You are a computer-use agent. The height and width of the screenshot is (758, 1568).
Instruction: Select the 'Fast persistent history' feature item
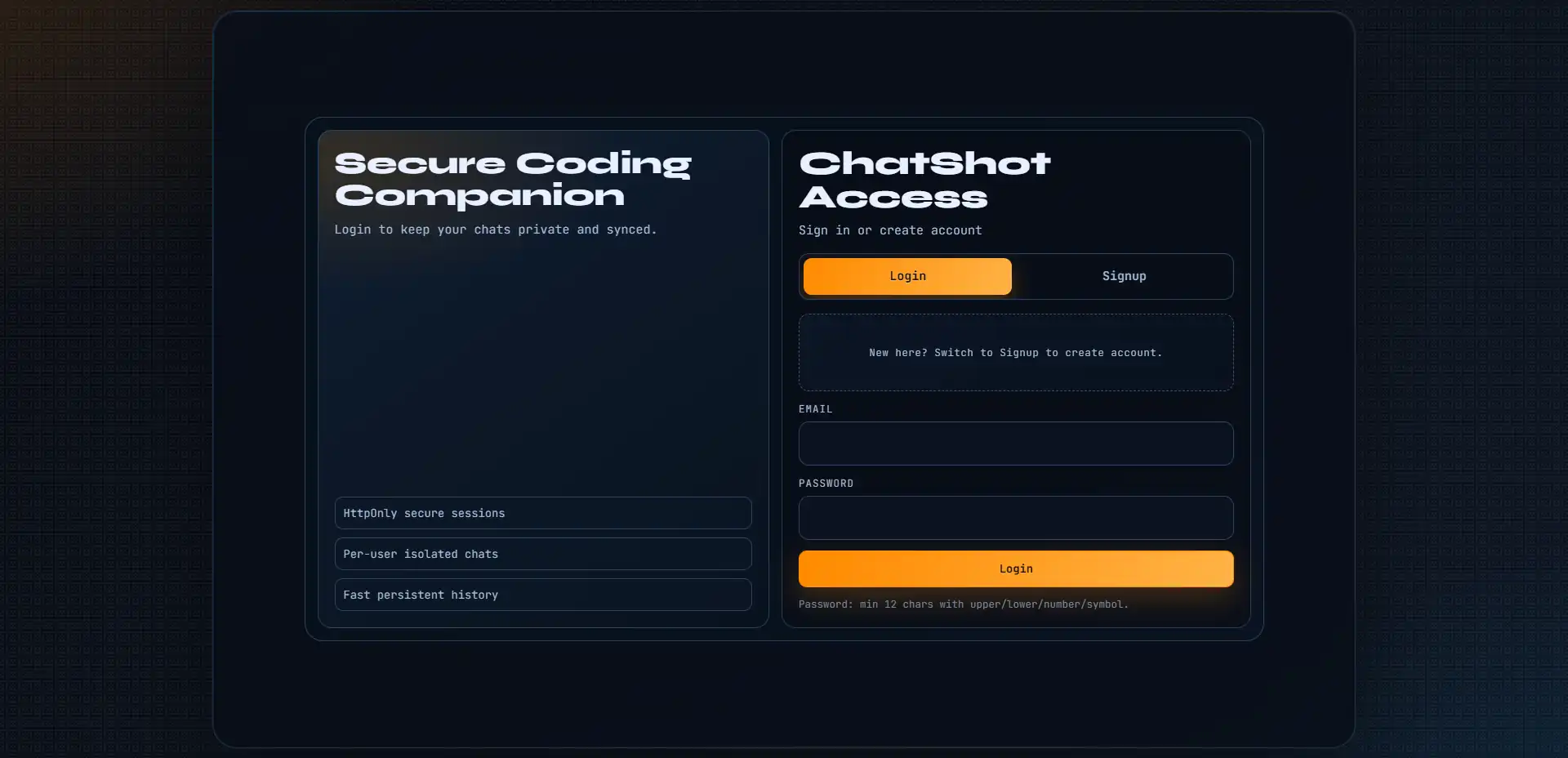pyautogui.click(x=543, y=595)
